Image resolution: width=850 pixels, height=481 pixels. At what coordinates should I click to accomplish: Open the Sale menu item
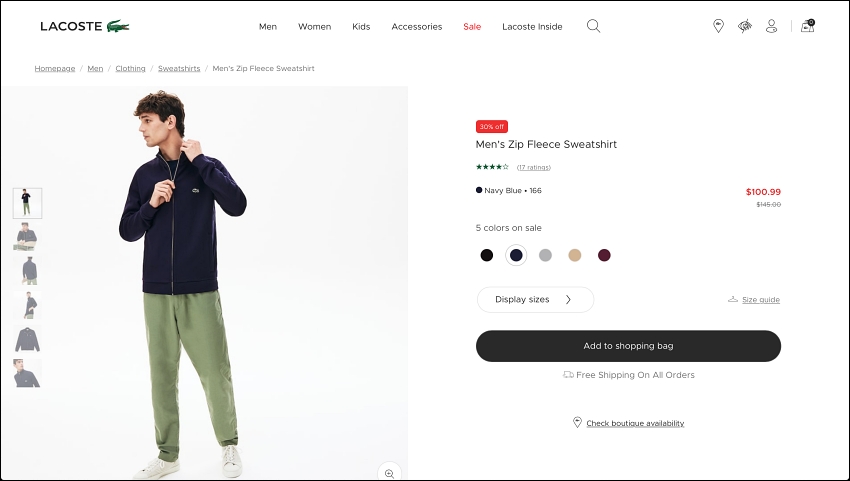tap(472, 27)
